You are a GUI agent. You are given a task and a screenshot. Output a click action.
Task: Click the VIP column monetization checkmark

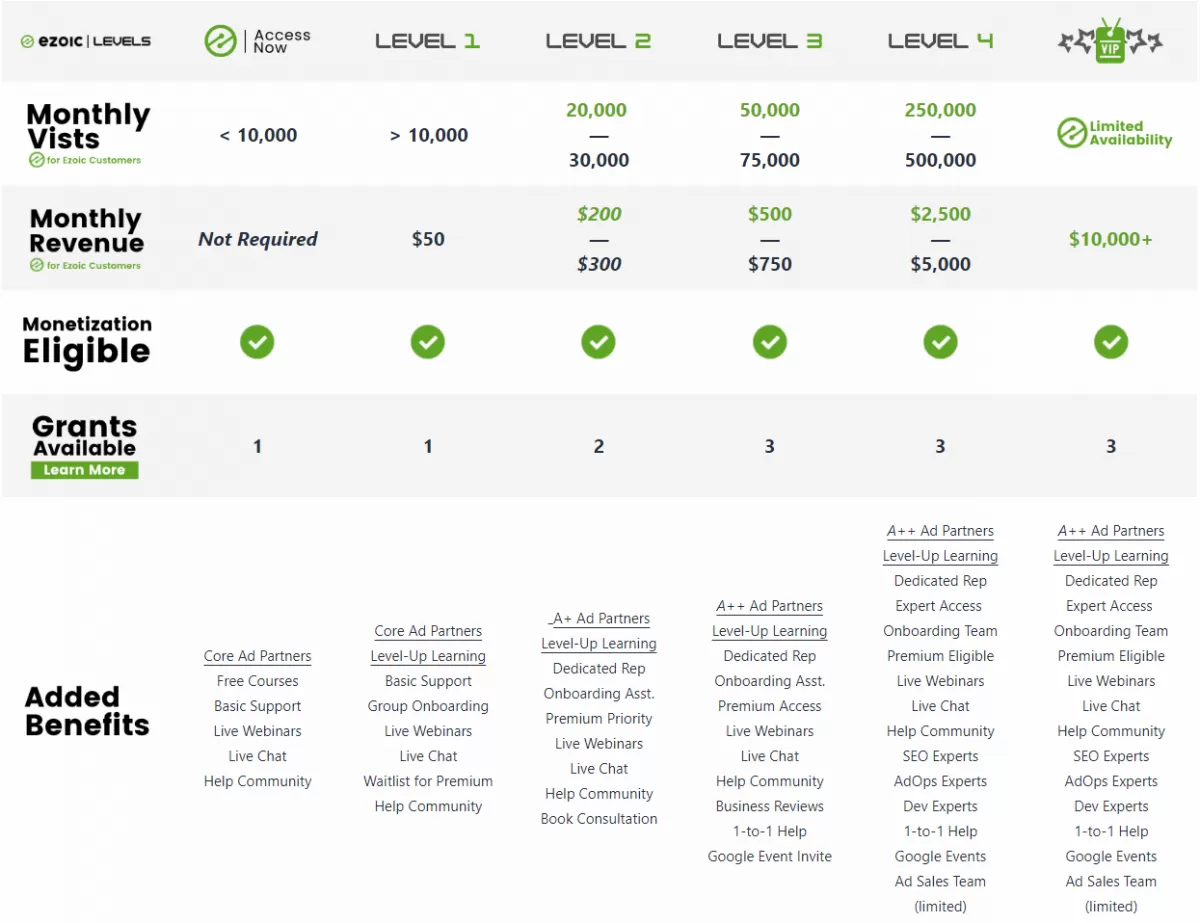(x=1111, y=342)
